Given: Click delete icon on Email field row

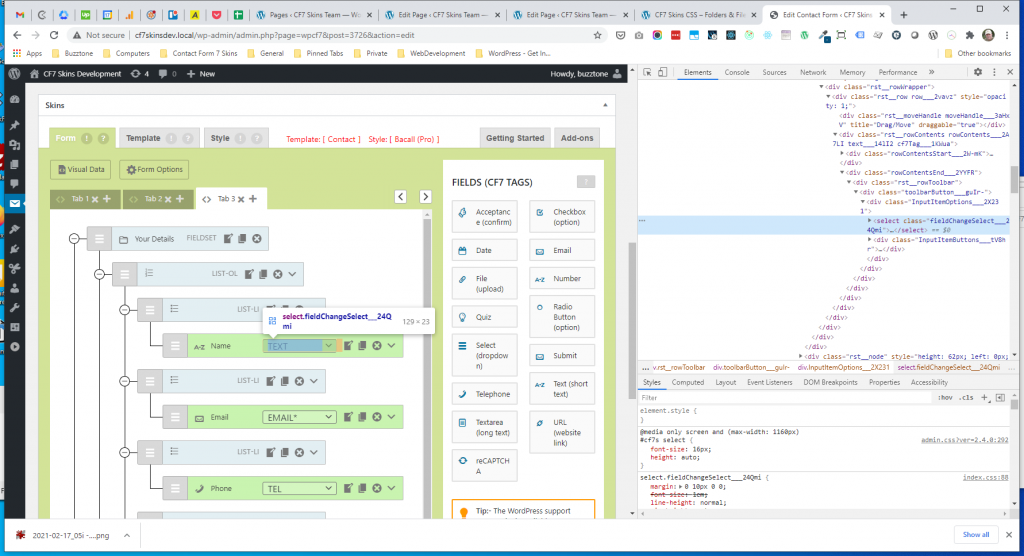Looking at the screenshot, I should (x=377, y=417).
